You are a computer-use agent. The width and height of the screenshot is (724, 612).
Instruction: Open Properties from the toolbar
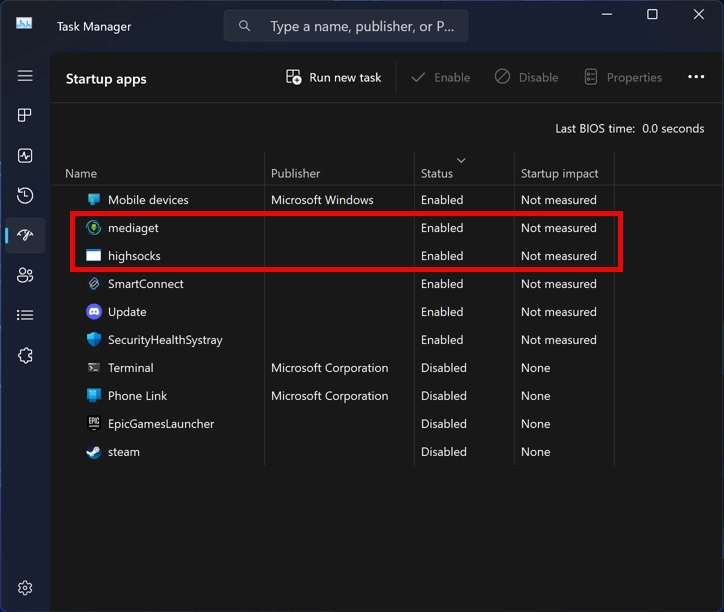click(x=623, y=77)
